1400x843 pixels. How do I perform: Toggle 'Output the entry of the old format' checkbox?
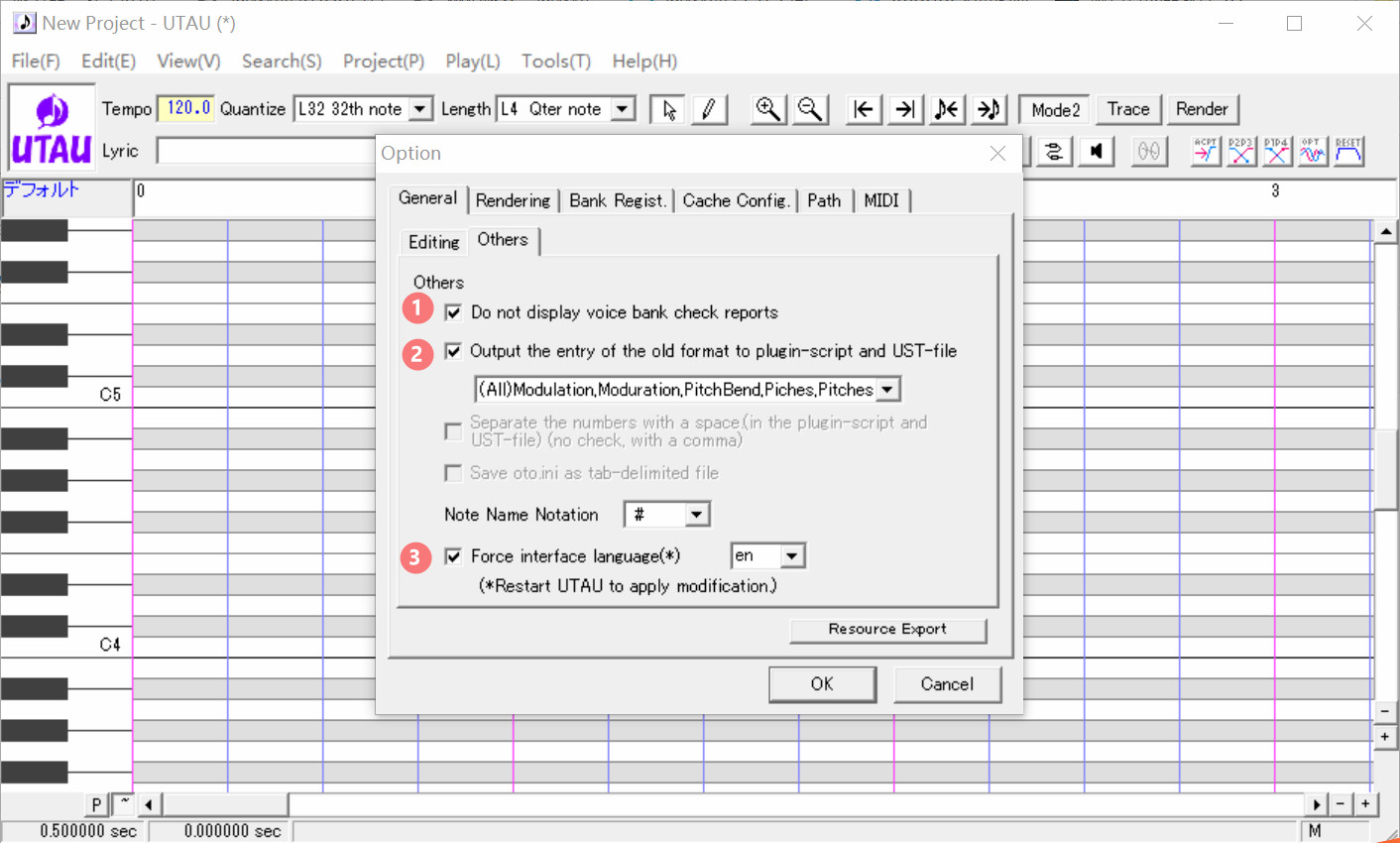click(453, 351)
